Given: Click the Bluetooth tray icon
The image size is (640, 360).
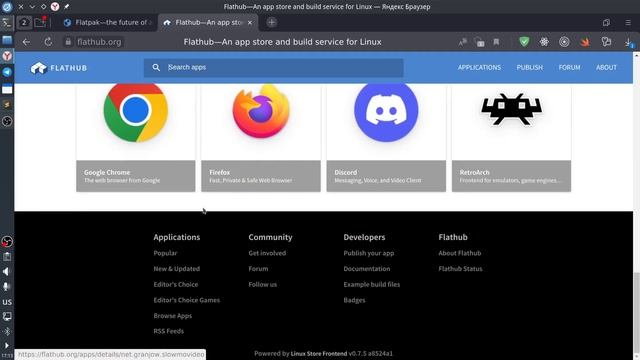Looking at the screenshot, I should [7, 331].
